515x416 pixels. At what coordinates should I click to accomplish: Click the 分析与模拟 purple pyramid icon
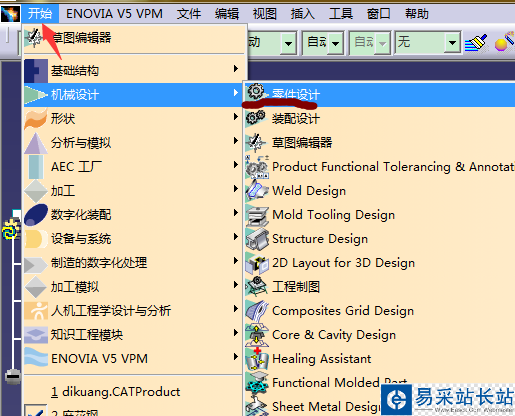[x=35, y=143]
